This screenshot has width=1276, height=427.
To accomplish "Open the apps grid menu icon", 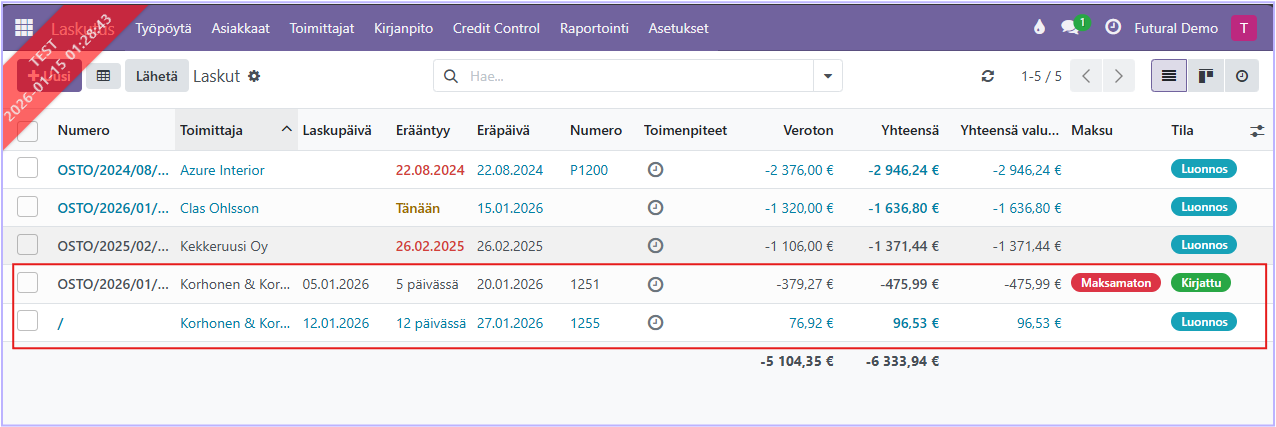I will [x=24, y=28].
